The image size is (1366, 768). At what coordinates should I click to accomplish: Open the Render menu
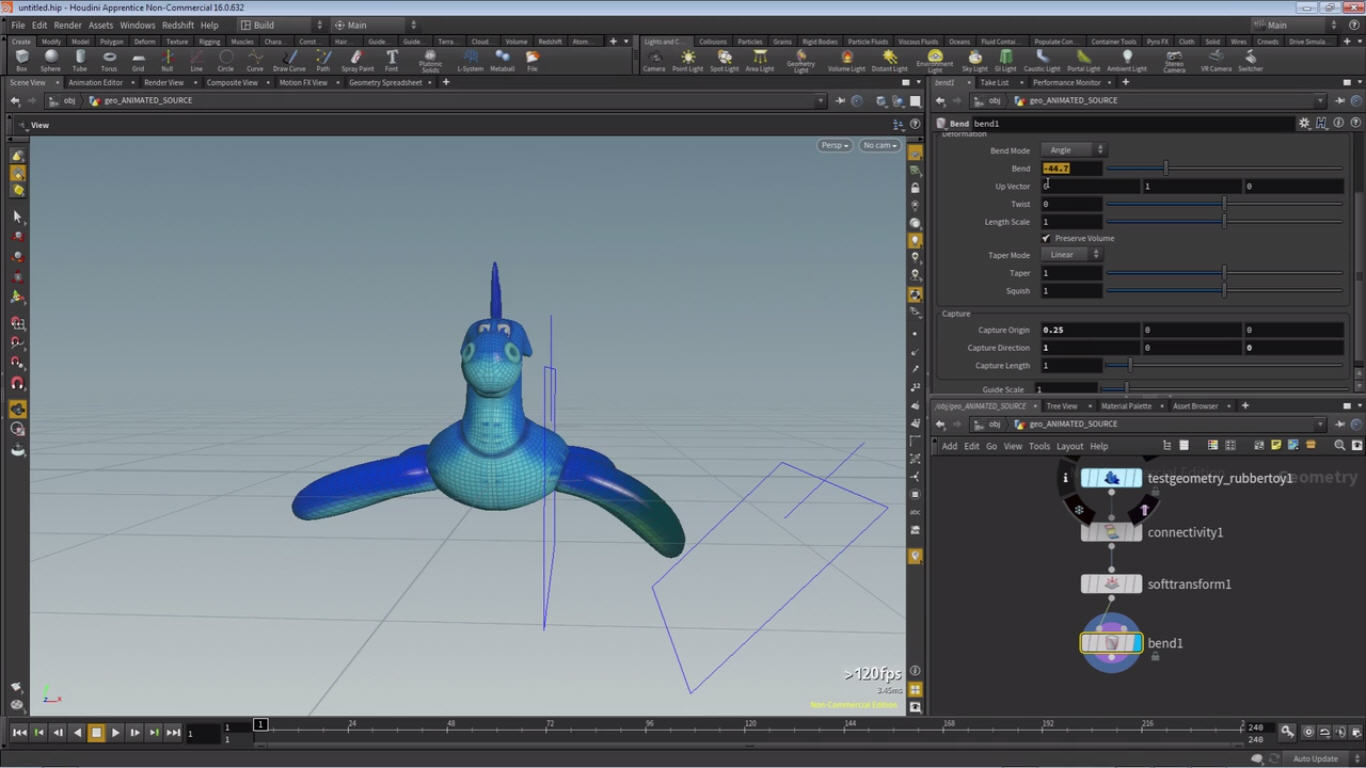[68, 25]
